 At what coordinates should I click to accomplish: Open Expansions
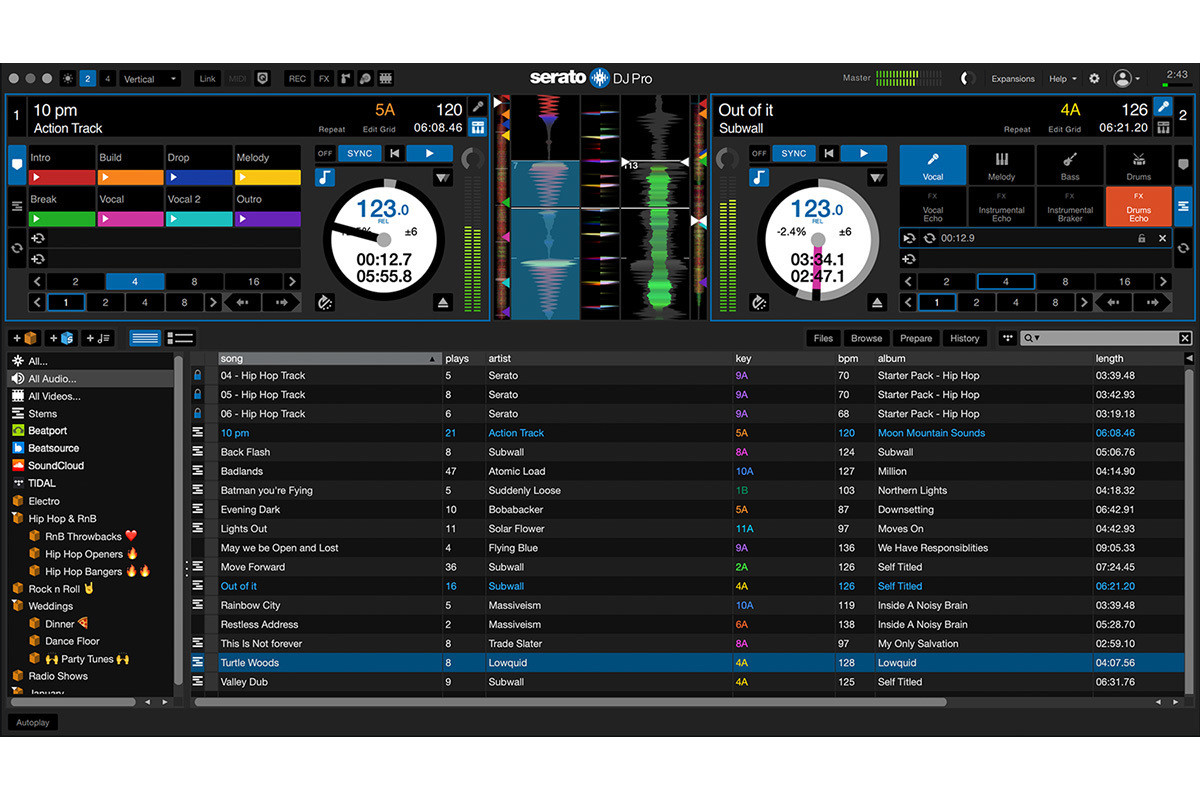[1013, 78]
